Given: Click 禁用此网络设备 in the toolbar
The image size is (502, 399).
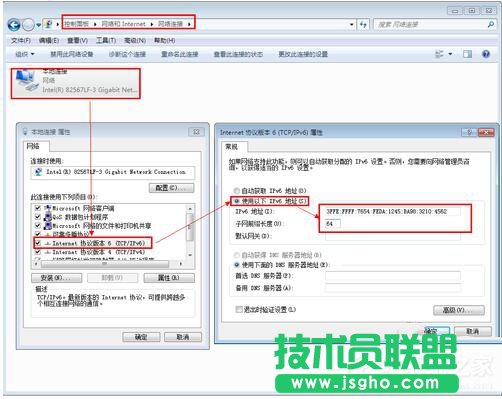Looking at the screenshot, I should coord(72,54).
